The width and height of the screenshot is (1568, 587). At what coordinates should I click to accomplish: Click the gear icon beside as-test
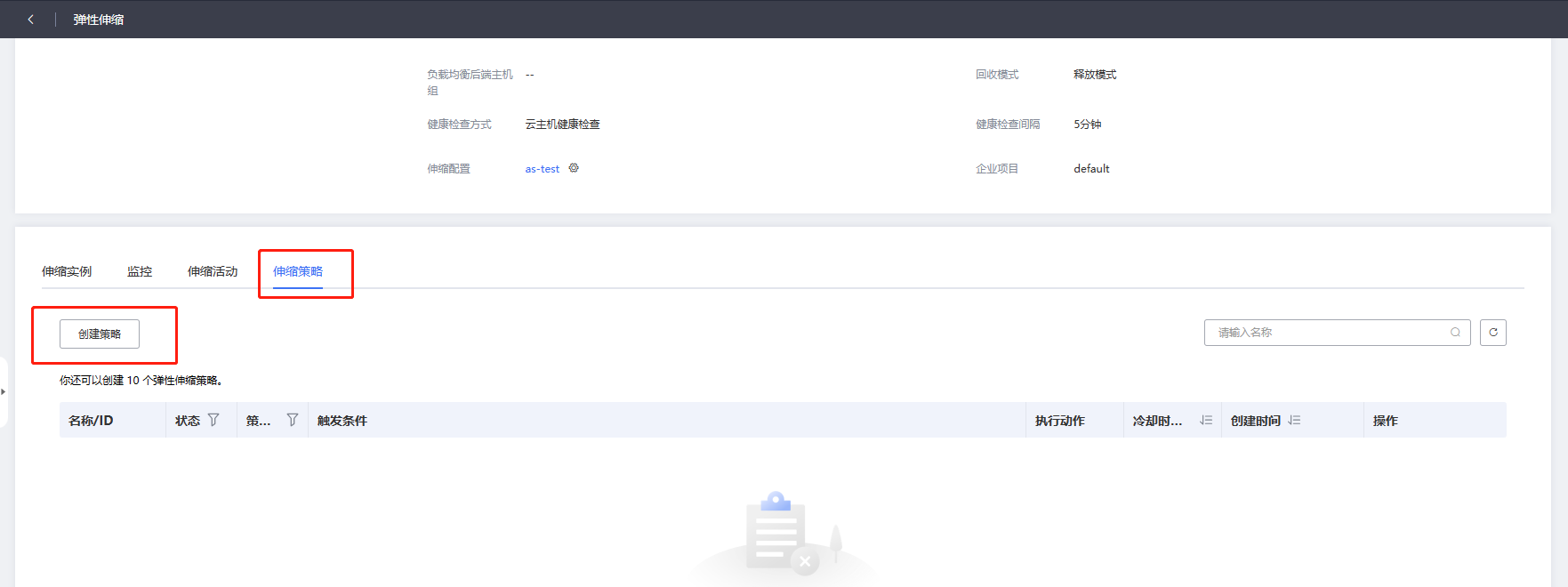(574, 168)
